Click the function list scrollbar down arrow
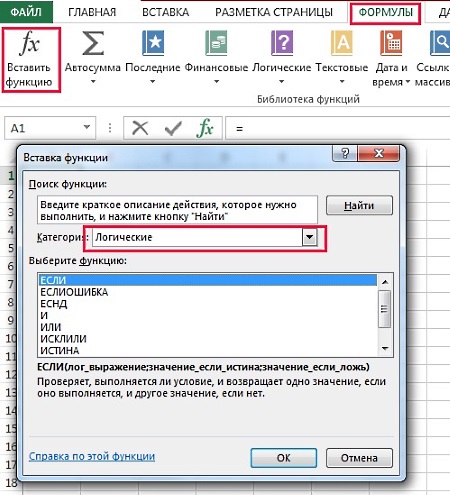Screen dimensions: 450x495 [x=385, y=349]
